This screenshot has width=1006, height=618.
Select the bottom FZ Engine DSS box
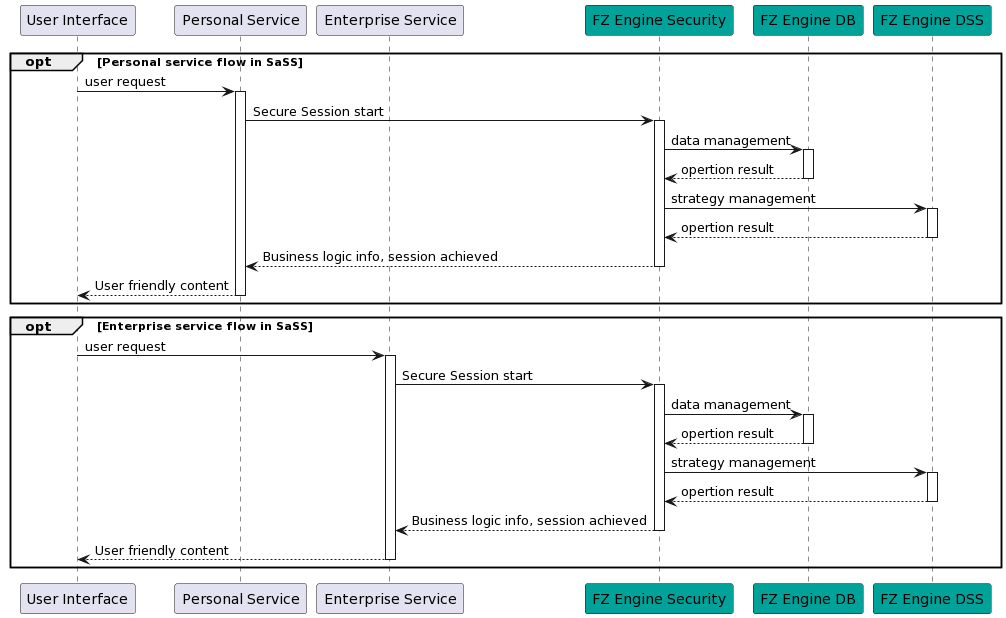tap(932, 599)
